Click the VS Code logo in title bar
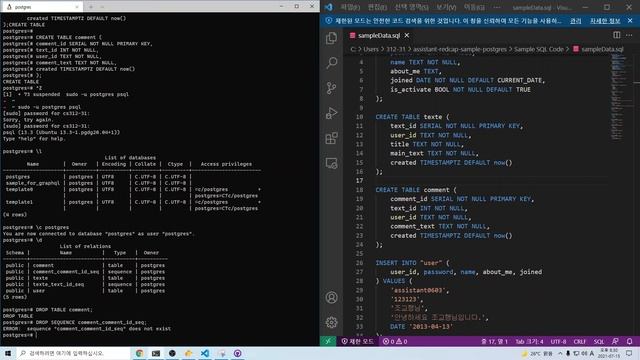This screenshot has width=640, height=360. point(329,7)
